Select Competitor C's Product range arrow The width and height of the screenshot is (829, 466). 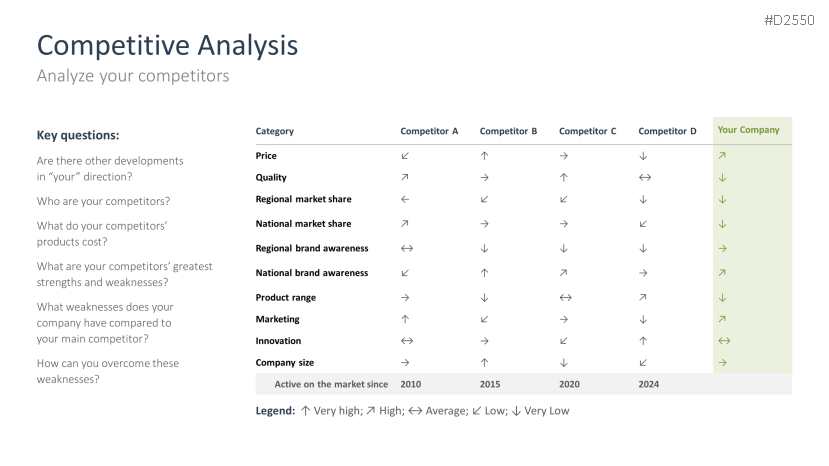[565, 298]
